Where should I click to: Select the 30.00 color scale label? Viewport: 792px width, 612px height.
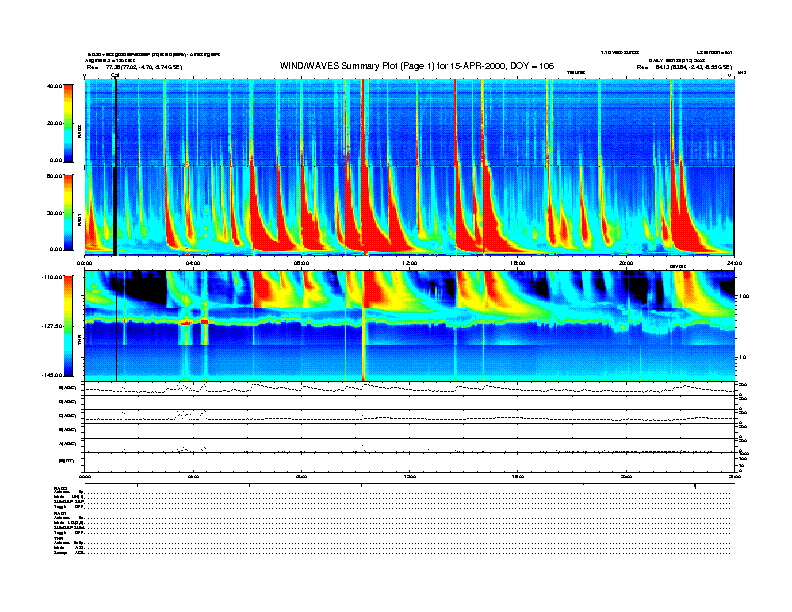[54, 213]
